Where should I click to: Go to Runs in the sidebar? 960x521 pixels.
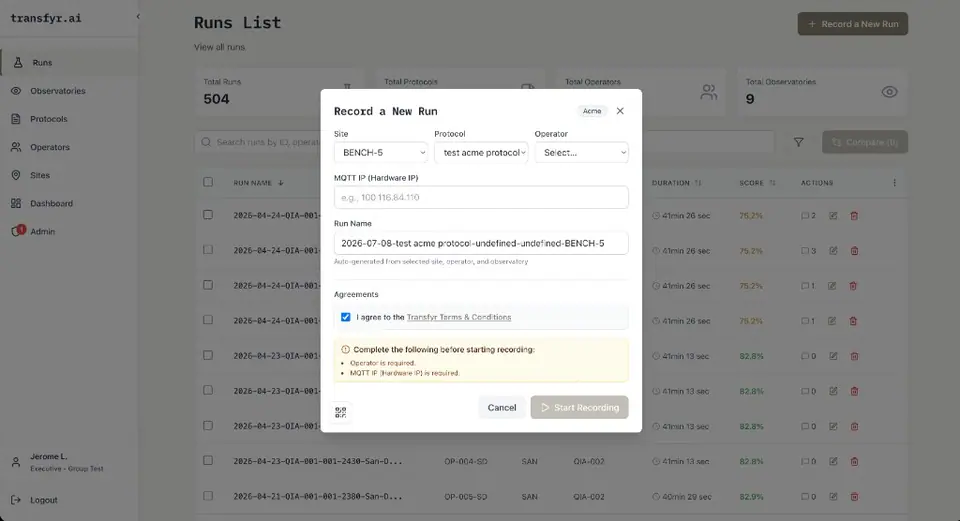69,62
